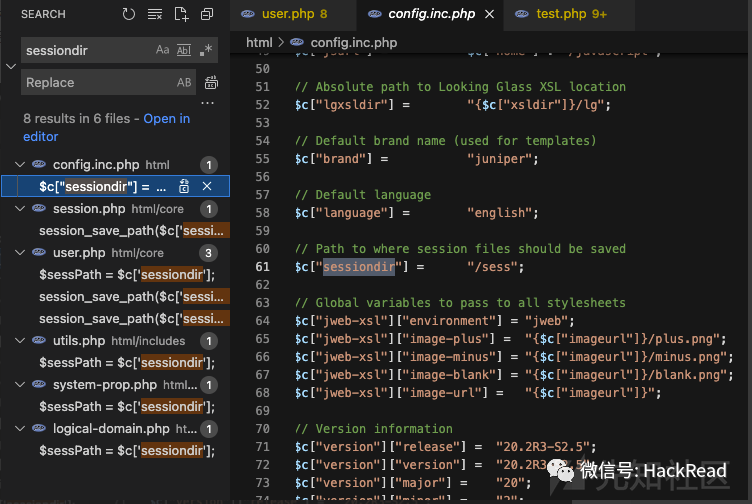Viewport: 752px width, 504px height.
Task: Clear search results using list icon
Action: [x=154, y=14]
